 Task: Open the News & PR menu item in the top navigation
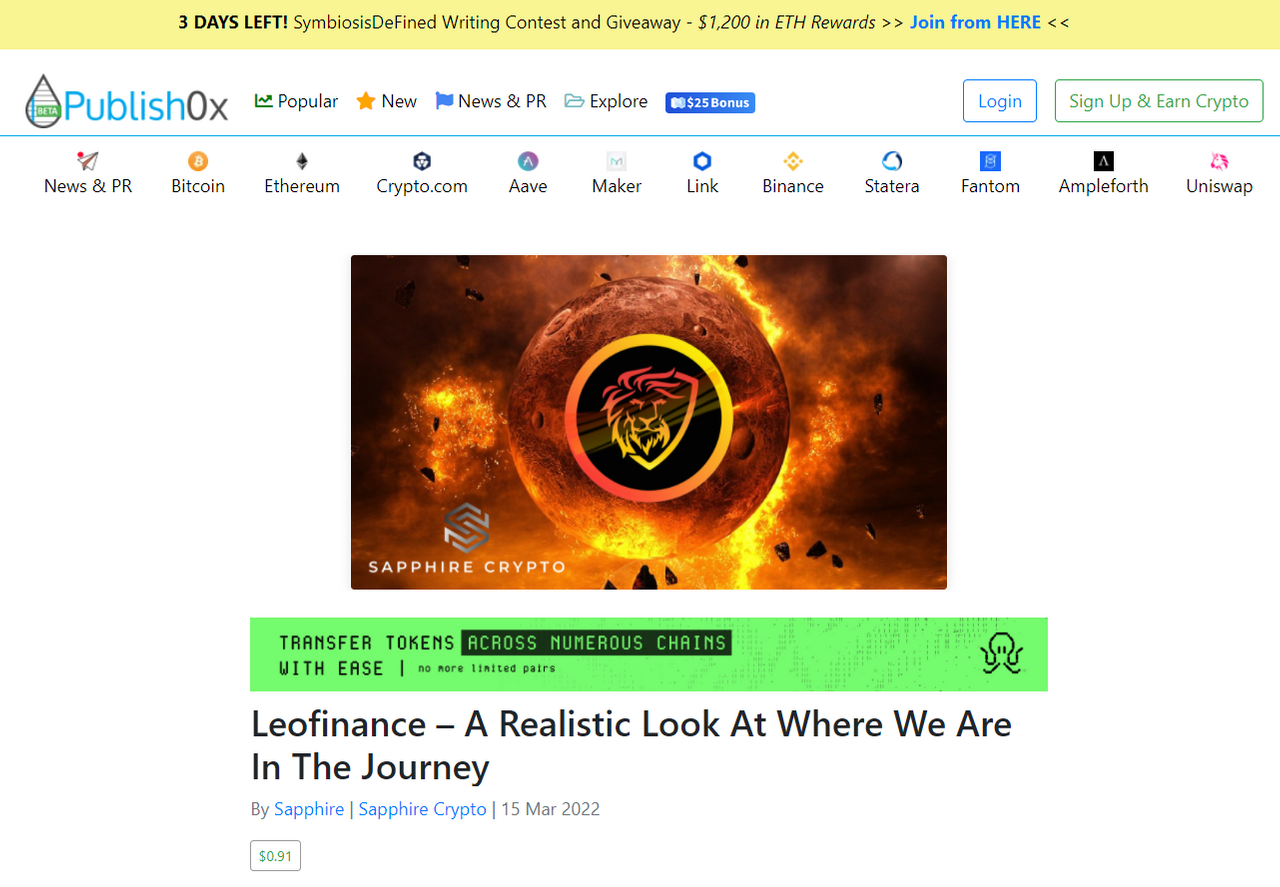(x=491, y=101)
